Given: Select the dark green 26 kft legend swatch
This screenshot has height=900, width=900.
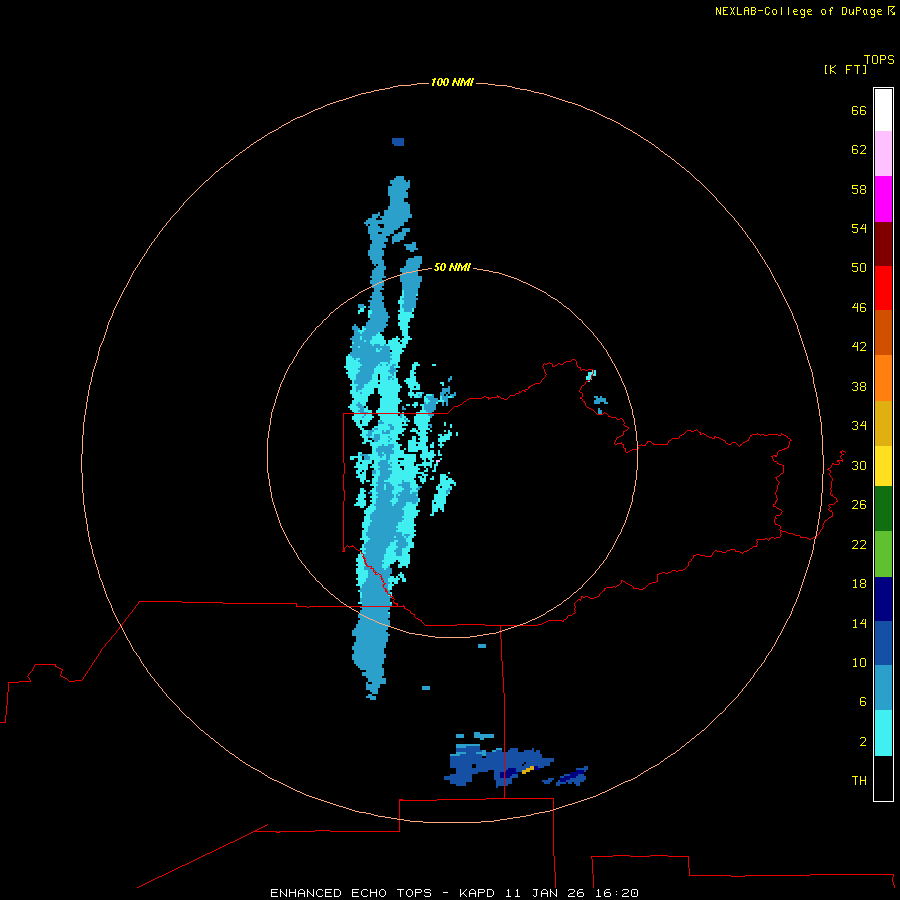Looking at the screenshot, I should coord(883,509).
